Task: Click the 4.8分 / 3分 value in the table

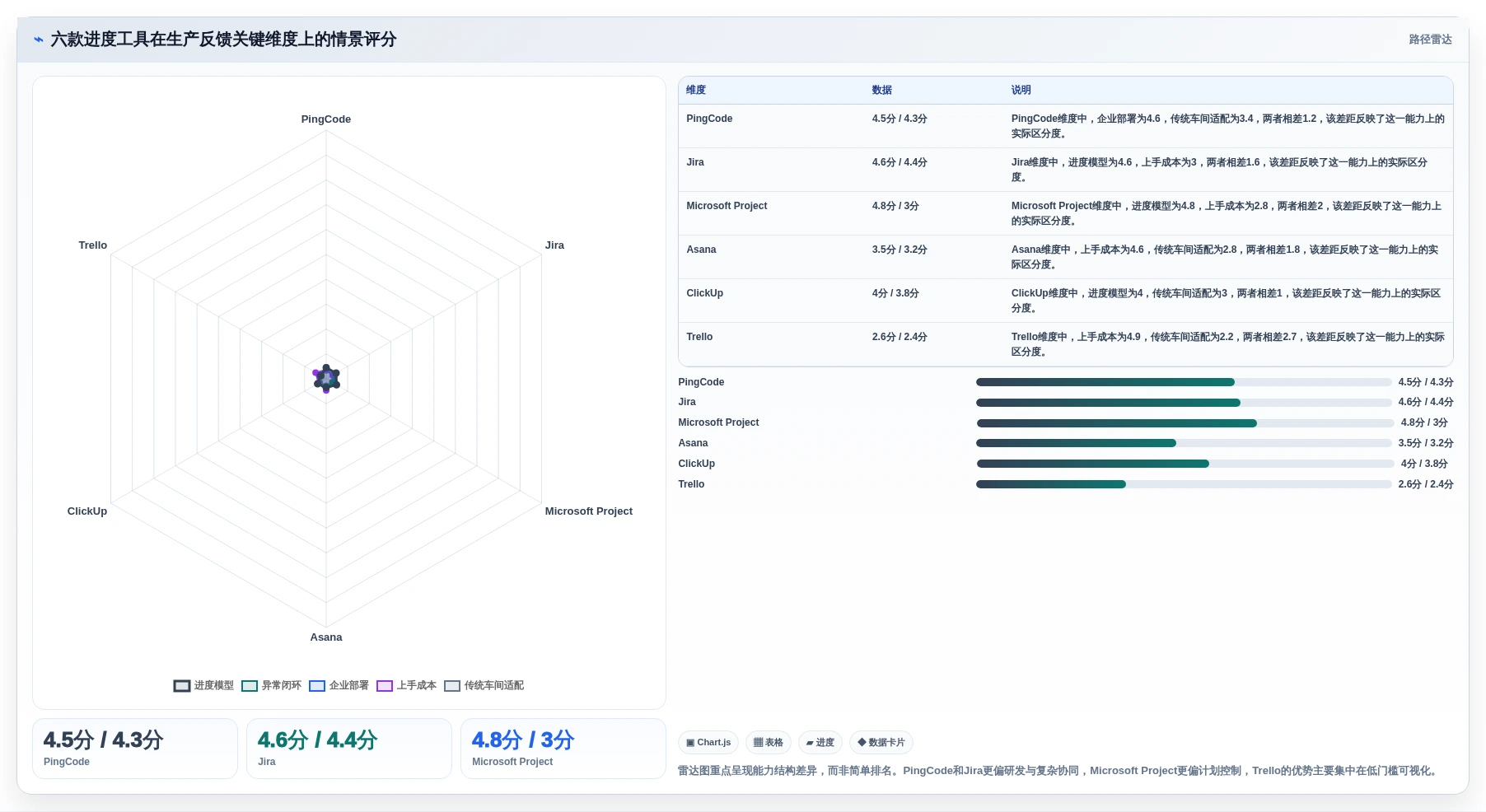Action: (x=895, y=206)
